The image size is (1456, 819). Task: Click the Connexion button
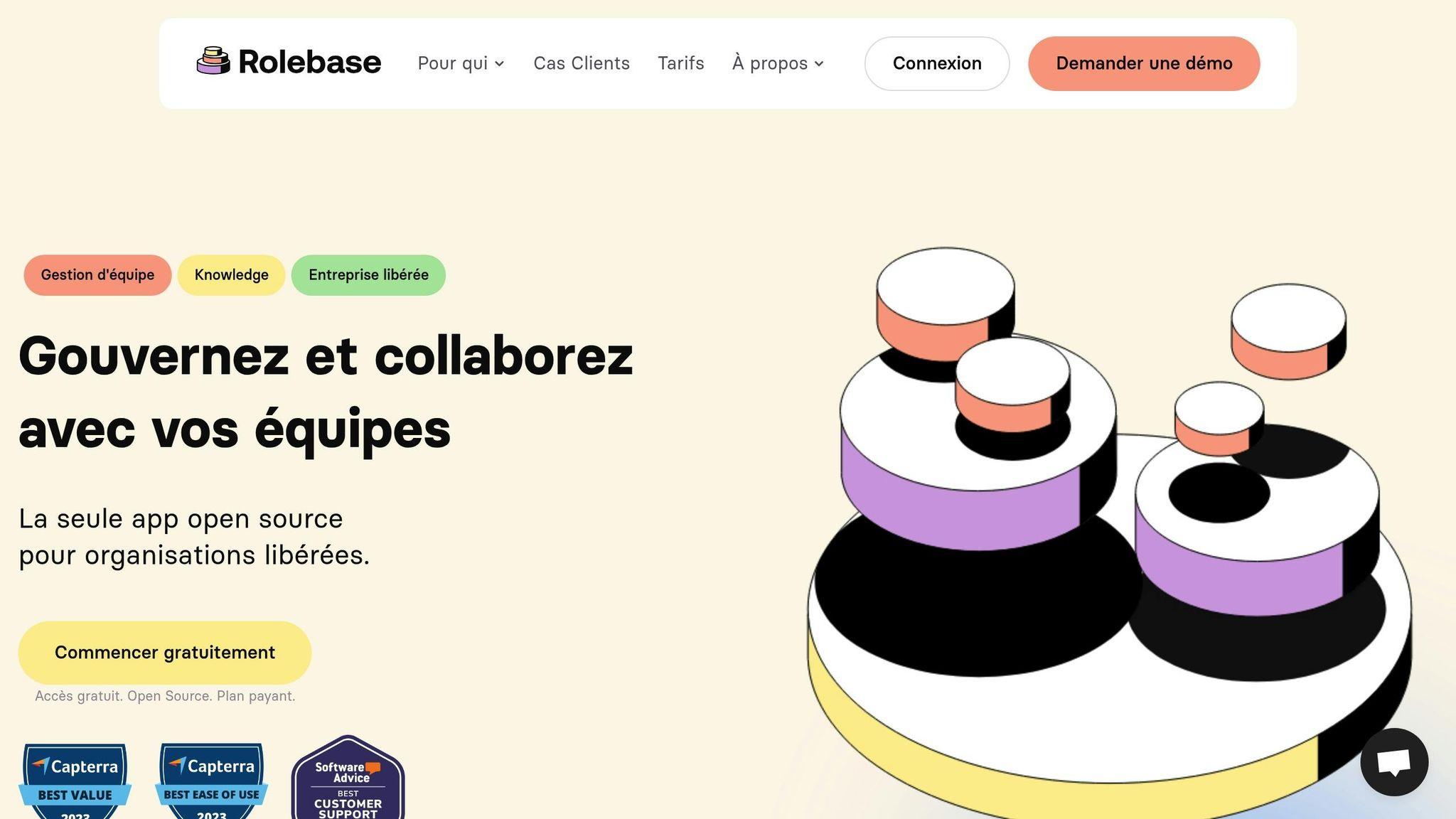pos(937,63)
